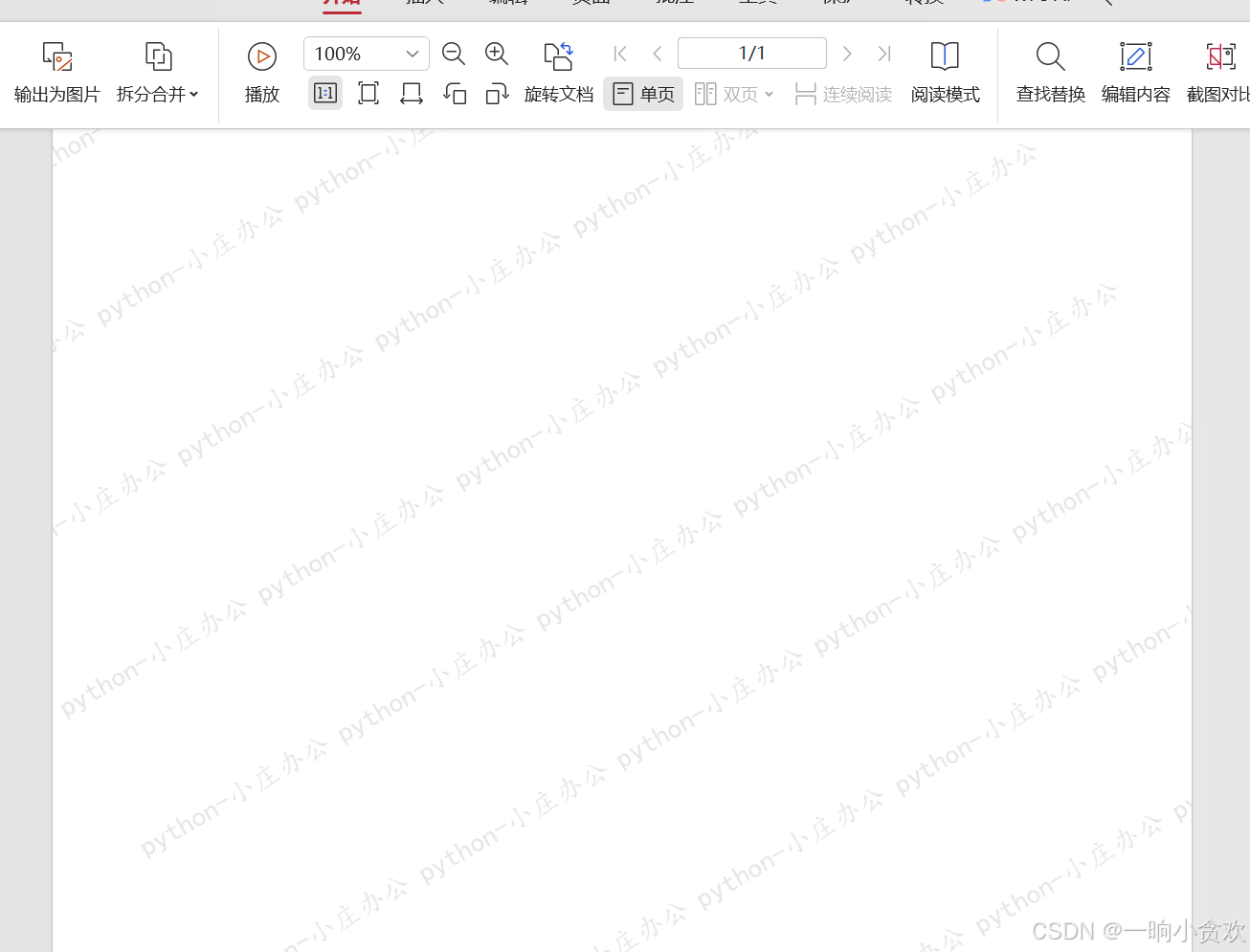Click the 1/1 page number field

pyautogui.click(x=752, y=54)
